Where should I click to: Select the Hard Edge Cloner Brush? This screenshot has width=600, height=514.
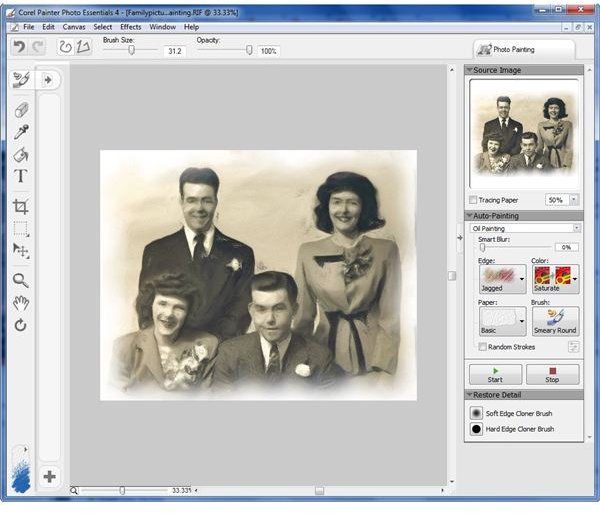click(x=512, y=429)
